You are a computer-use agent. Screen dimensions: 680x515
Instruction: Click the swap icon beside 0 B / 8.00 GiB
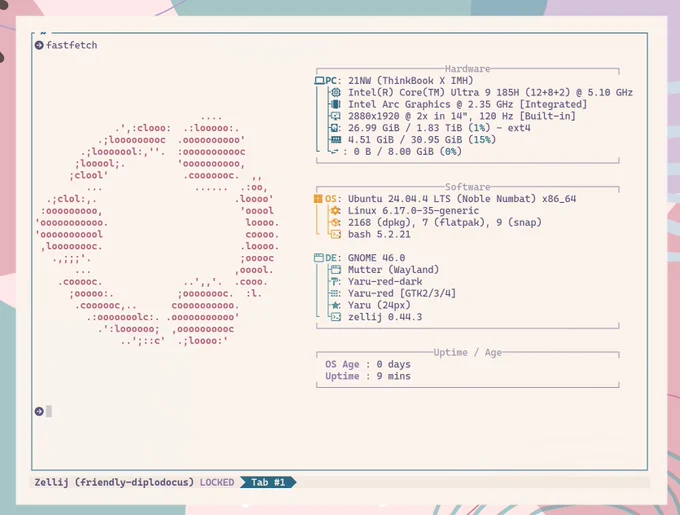334,151
